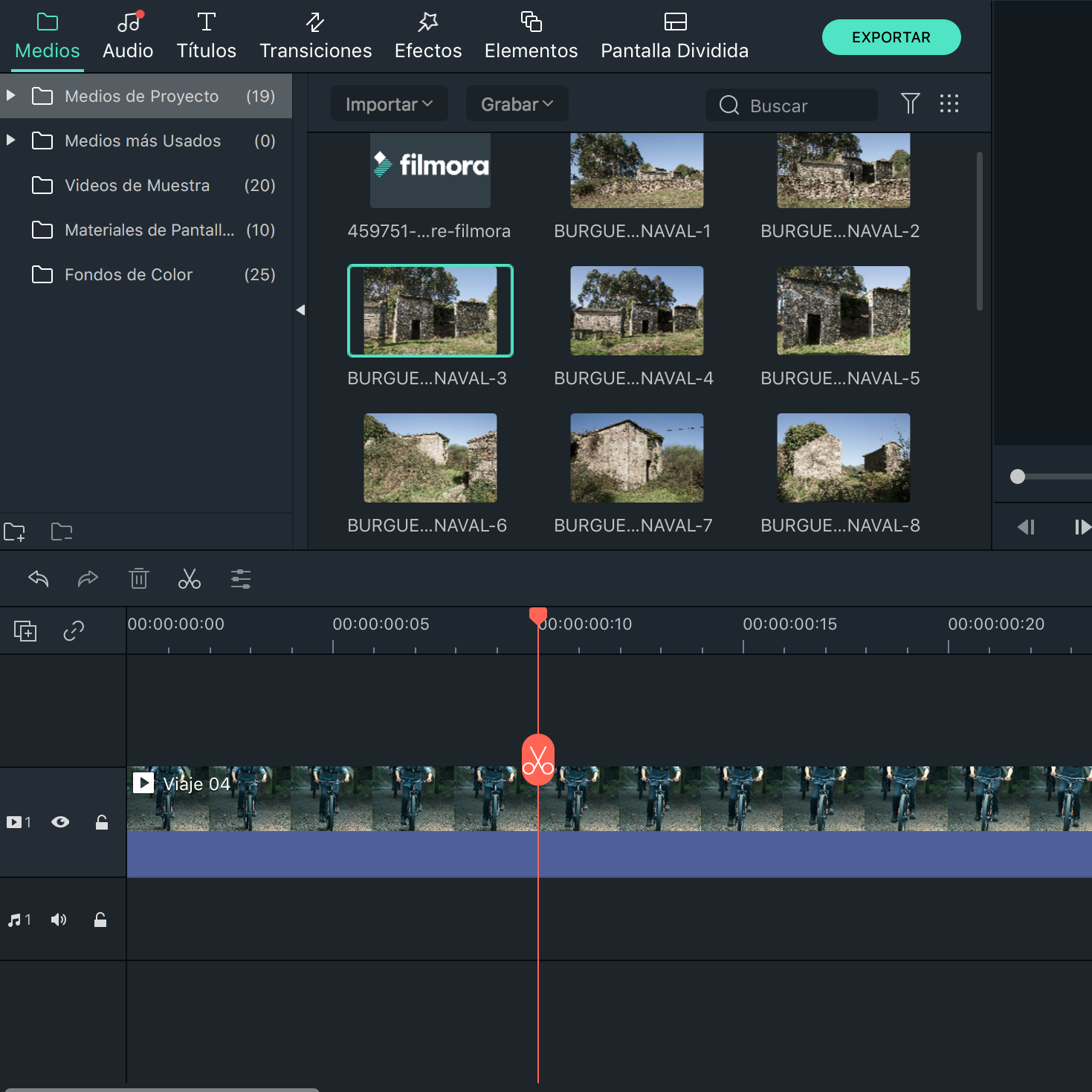
Task: Select the BURGUE...NAVAL-7 thumbnail
Action: [x=636, y=458]
